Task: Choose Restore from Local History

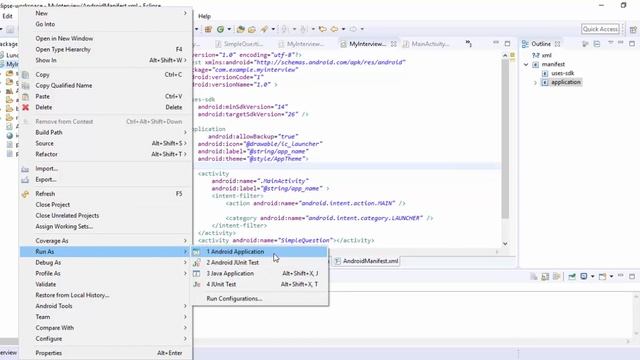Action: point(106,295)
